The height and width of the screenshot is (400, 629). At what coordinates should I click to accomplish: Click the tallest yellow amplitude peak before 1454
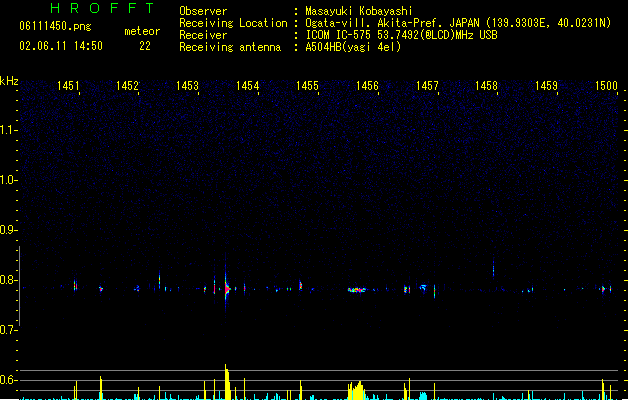[227, 382]
